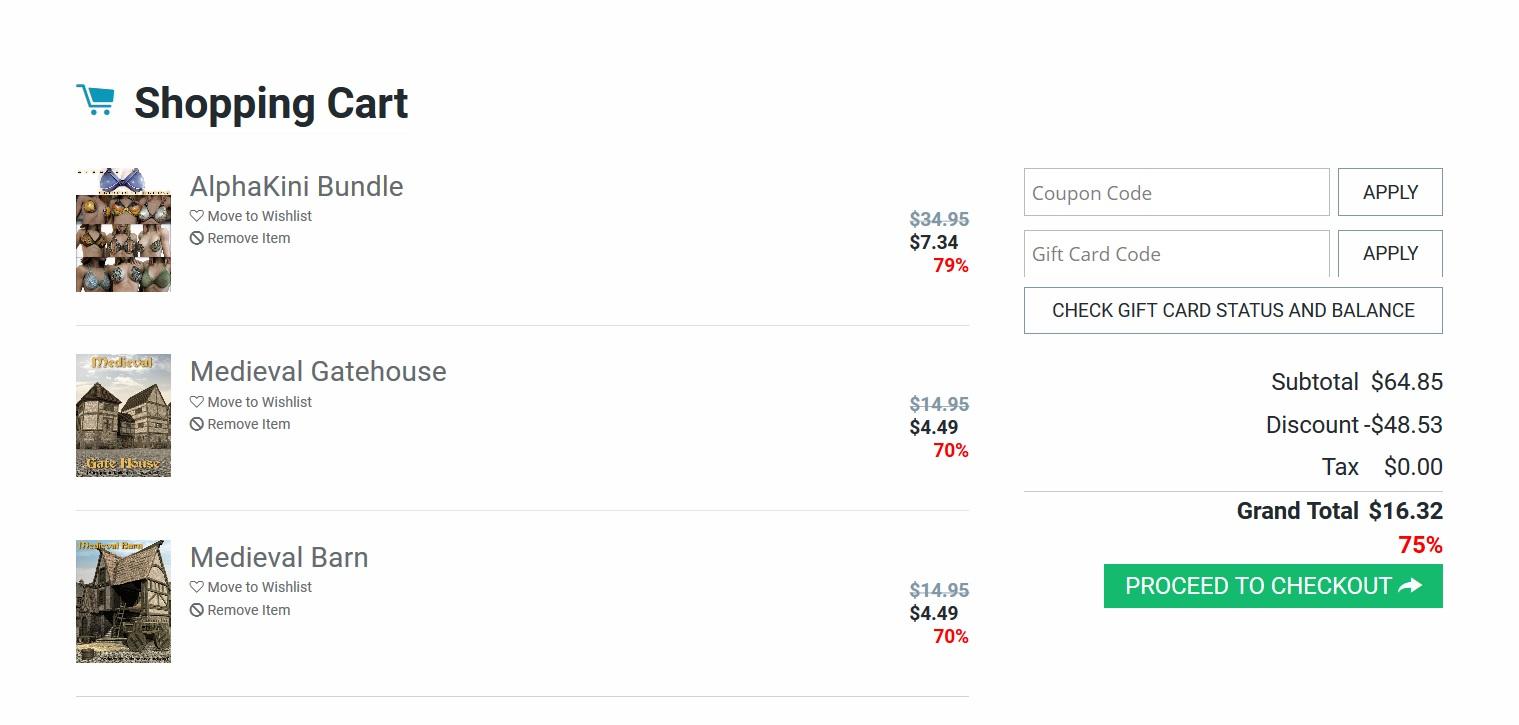The image size is (1519, 725).
Task: Click arrow icon on Proceed to Checkout
Action: [1410, 586]
